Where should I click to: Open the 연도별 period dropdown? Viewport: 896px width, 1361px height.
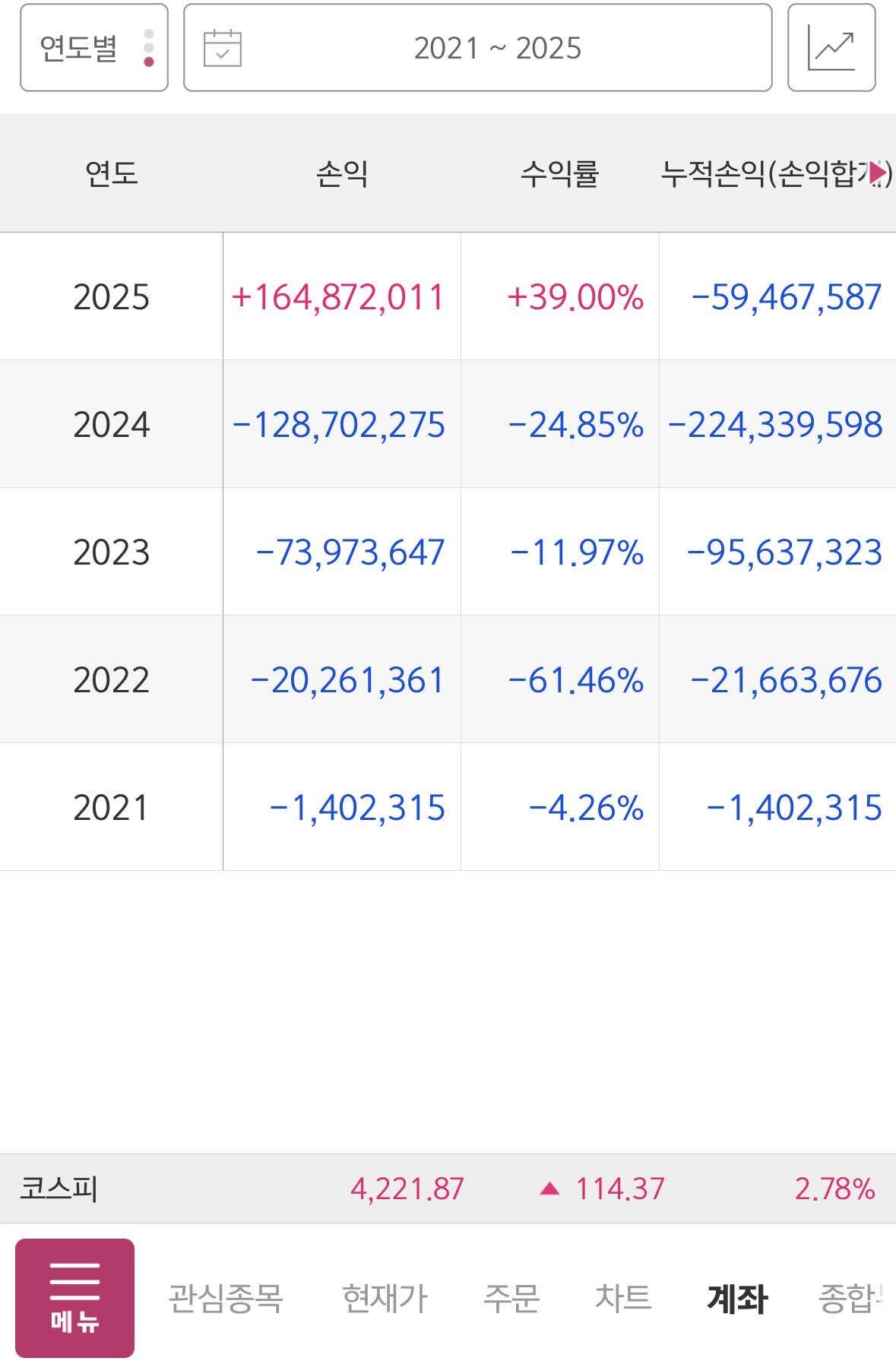click(x=79, y=48)
